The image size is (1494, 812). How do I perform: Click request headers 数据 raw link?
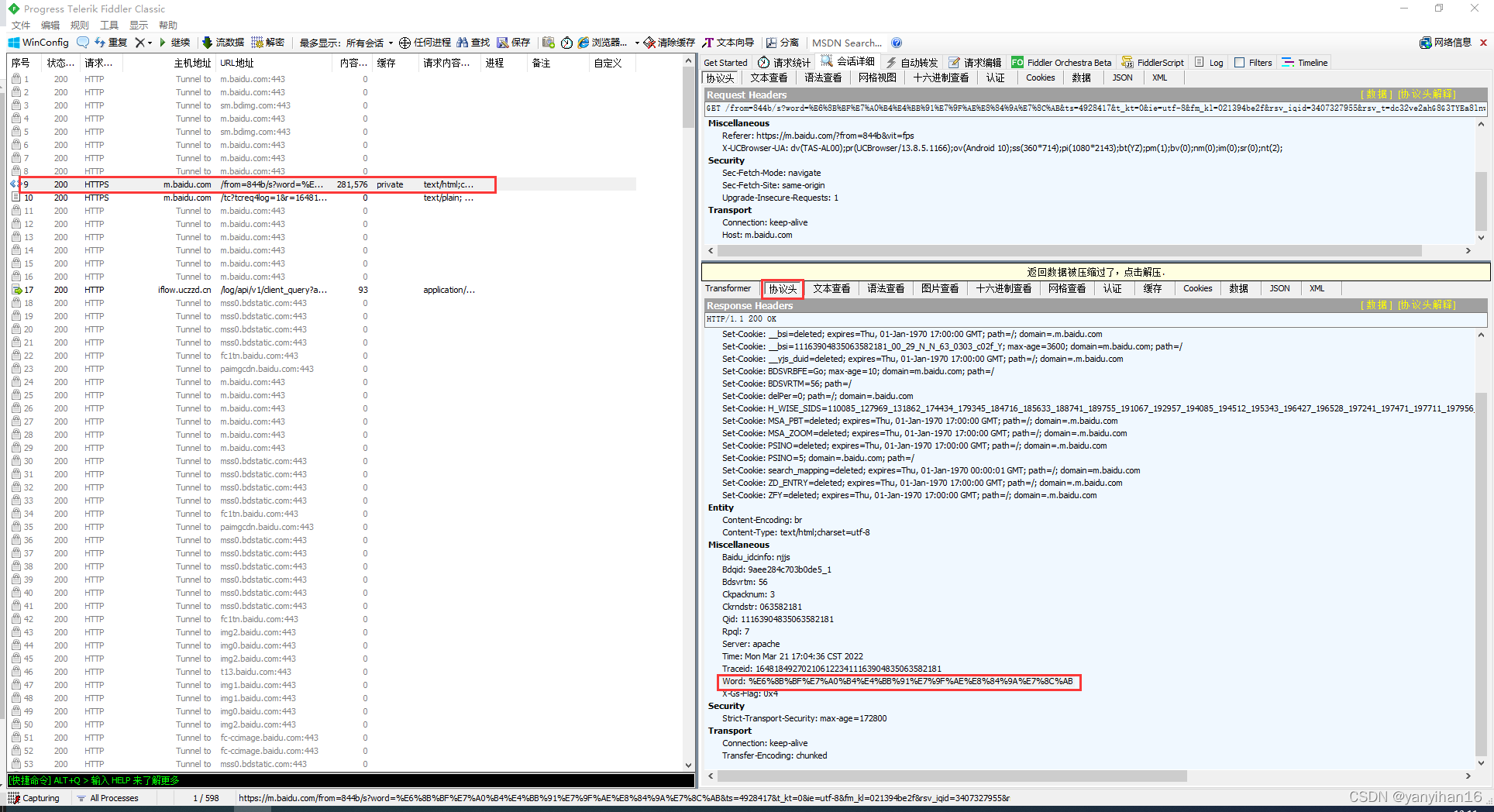coord(1377,95)
